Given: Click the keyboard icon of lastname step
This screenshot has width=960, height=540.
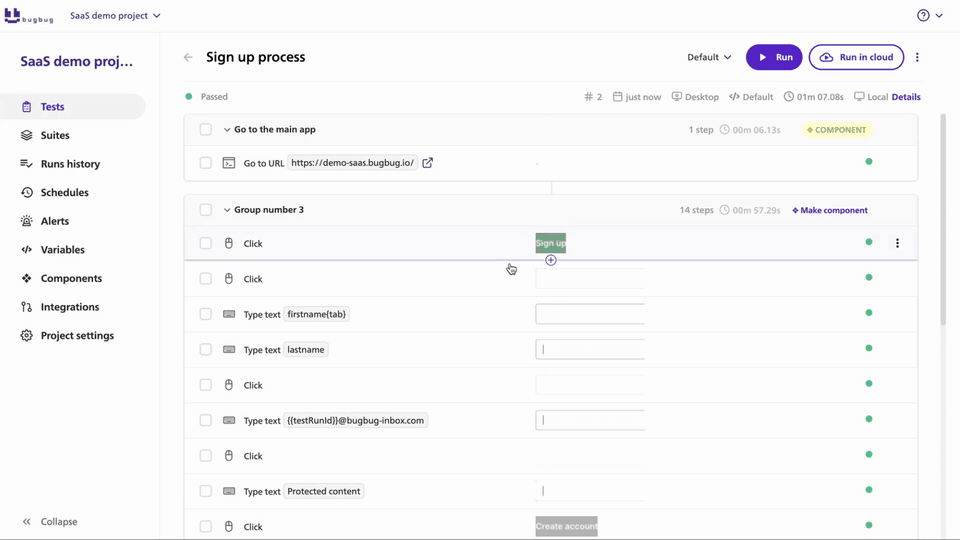Looking at the screenshot, I should click(x=228, y=350).
